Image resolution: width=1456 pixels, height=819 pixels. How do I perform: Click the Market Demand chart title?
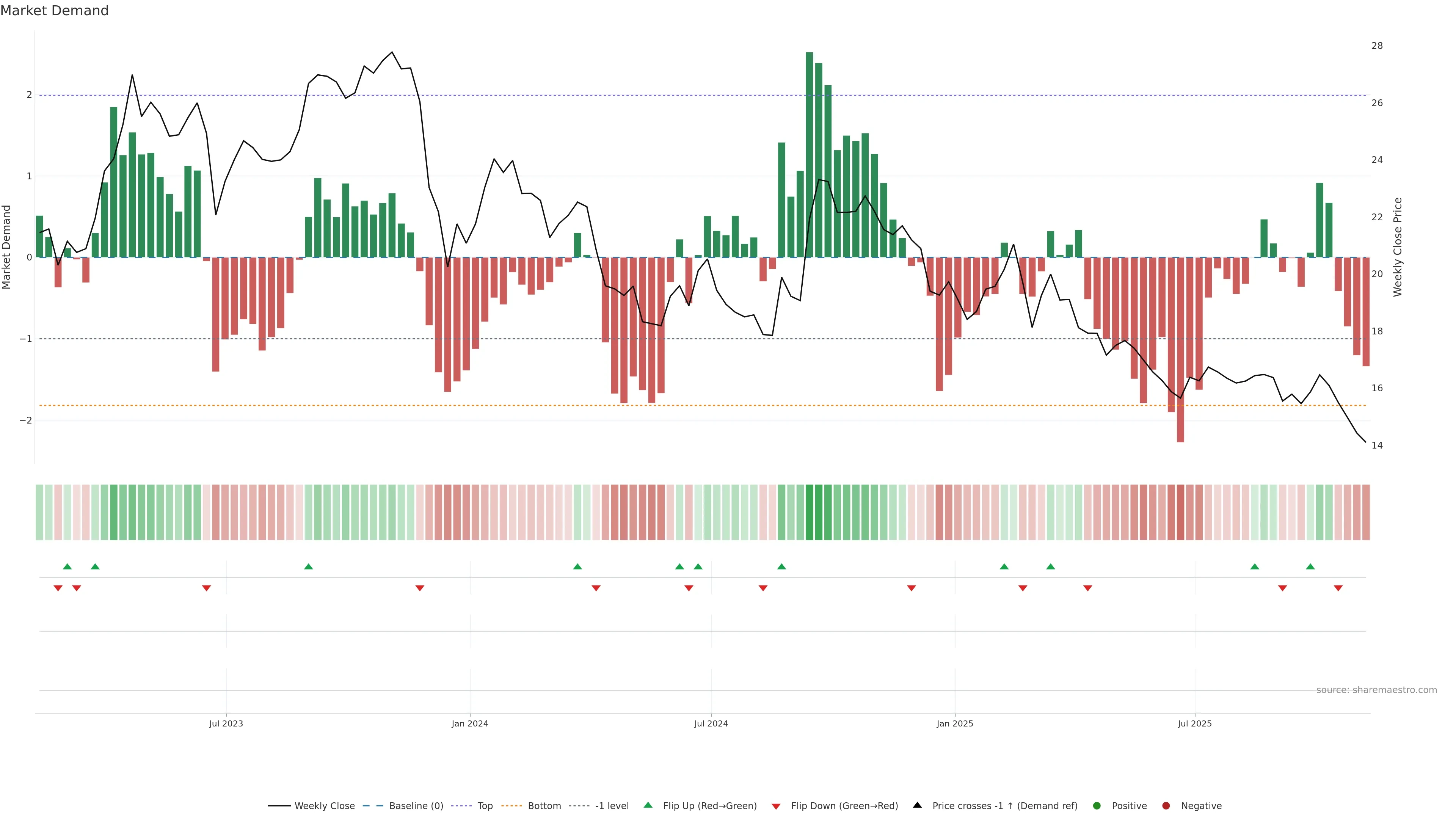click(54, 11)
